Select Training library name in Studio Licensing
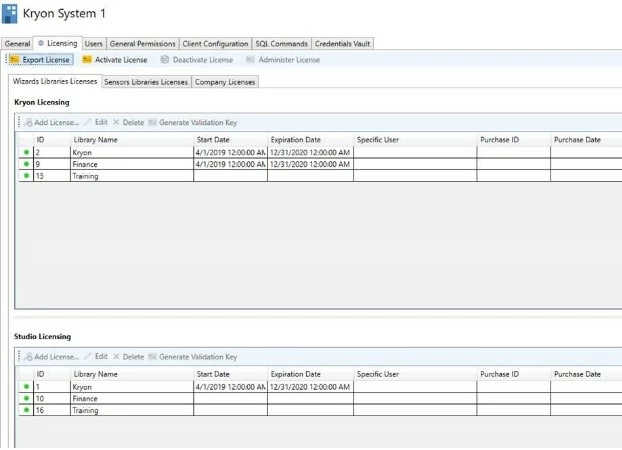This screenshot has width=622, height=450. click(x=85, y=410)
